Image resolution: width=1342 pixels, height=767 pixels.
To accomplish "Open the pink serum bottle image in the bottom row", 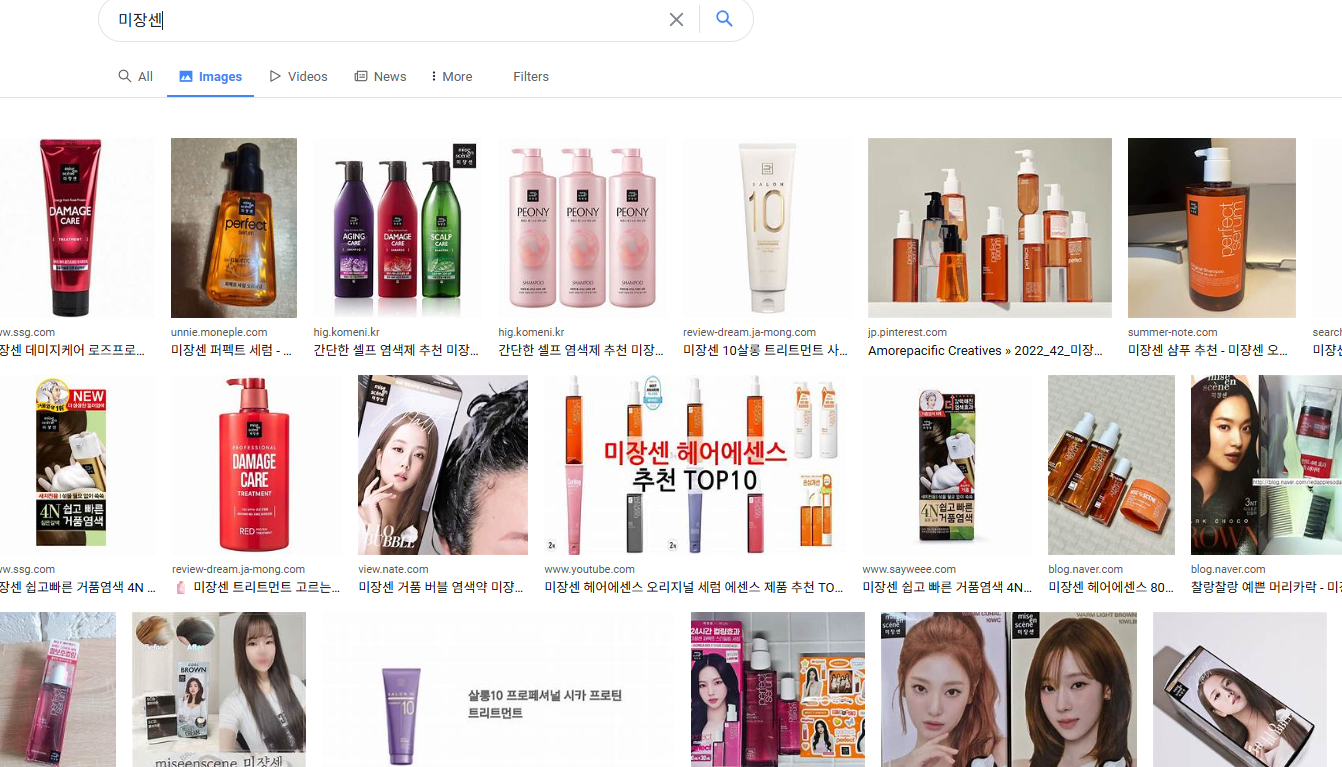I will click(x=58, y=689).
